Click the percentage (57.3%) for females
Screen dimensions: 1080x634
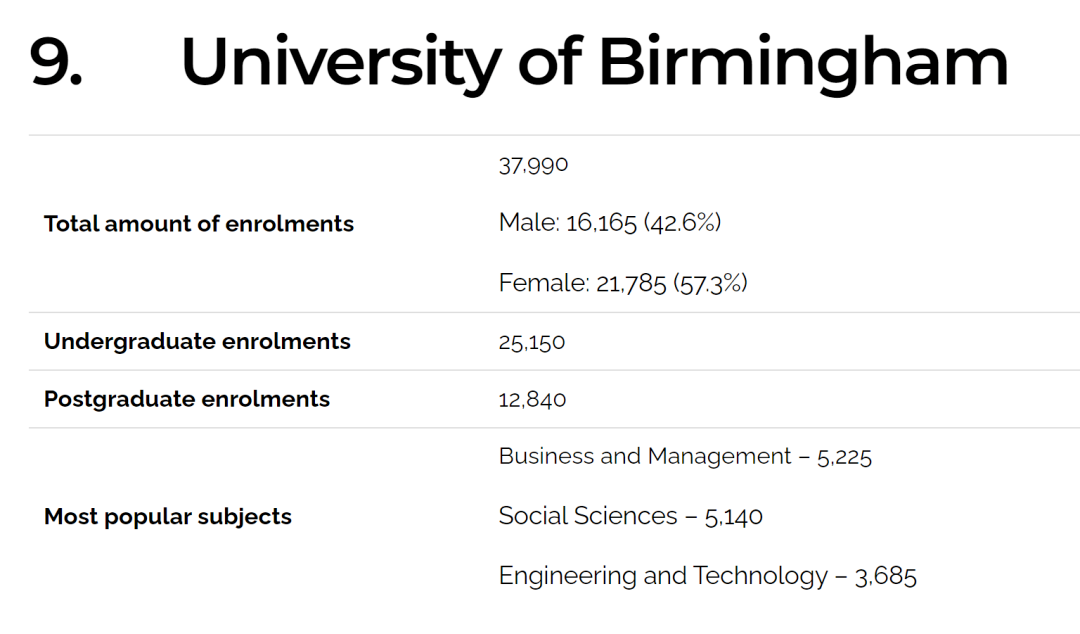pos(710,283)
